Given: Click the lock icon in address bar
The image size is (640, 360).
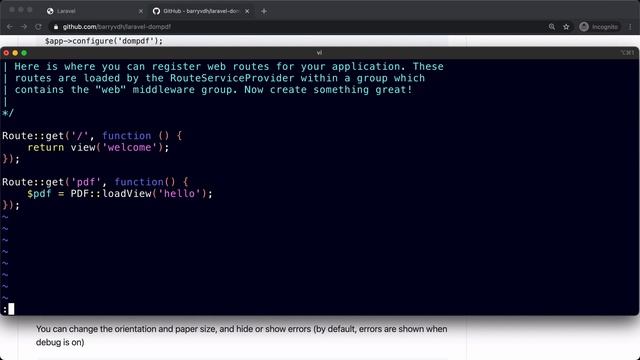Looking at the screenshot, I should click(56, 27).
